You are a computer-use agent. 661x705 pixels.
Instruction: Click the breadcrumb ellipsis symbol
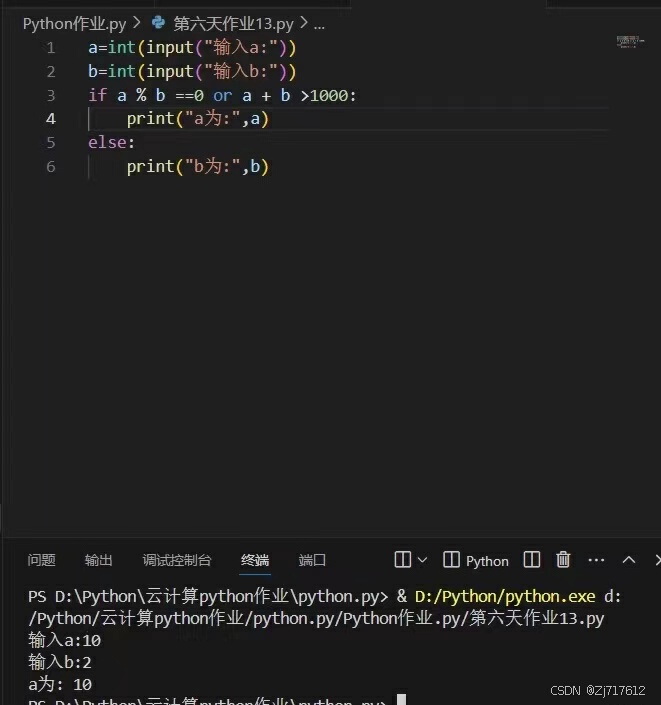pos(319,25)
